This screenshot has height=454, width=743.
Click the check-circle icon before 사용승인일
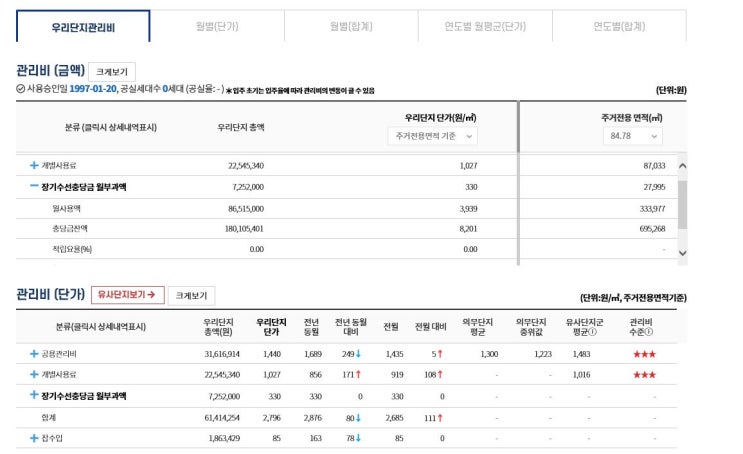click(x=20, y=89)
